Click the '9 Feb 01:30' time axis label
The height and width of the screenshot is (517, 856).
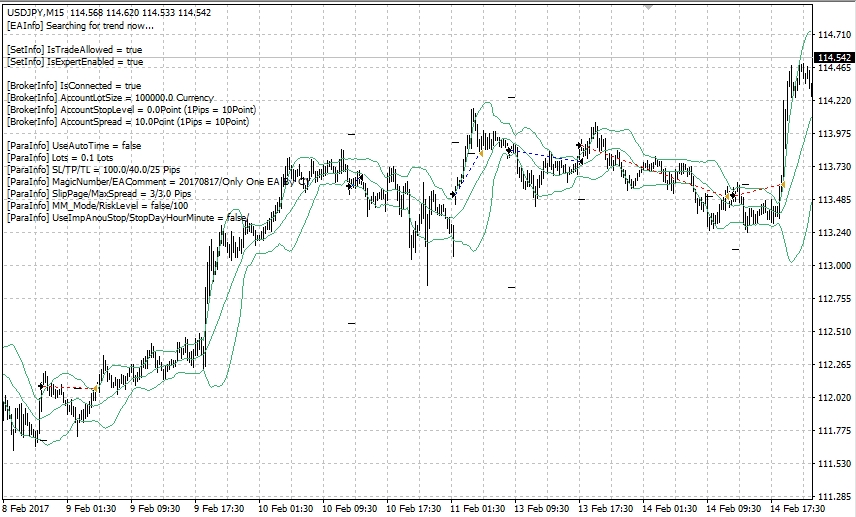coord(91,509)
